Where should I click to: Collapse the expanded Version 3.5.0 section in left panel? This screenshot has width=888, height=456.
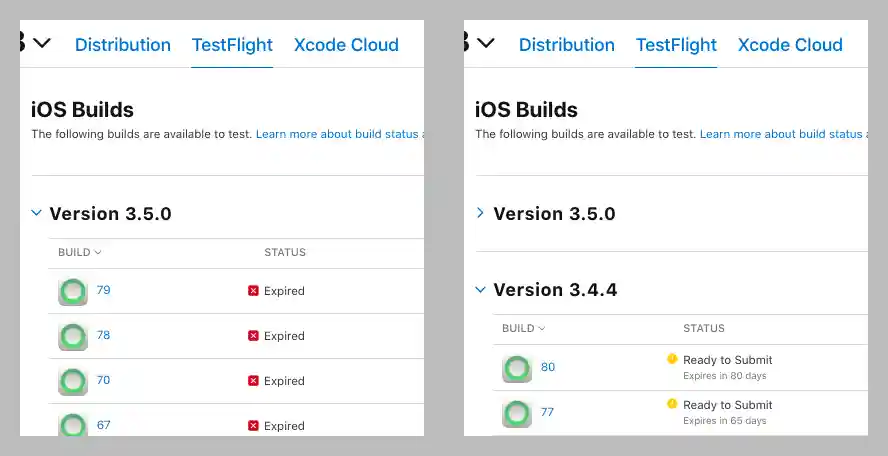point(36,213)
